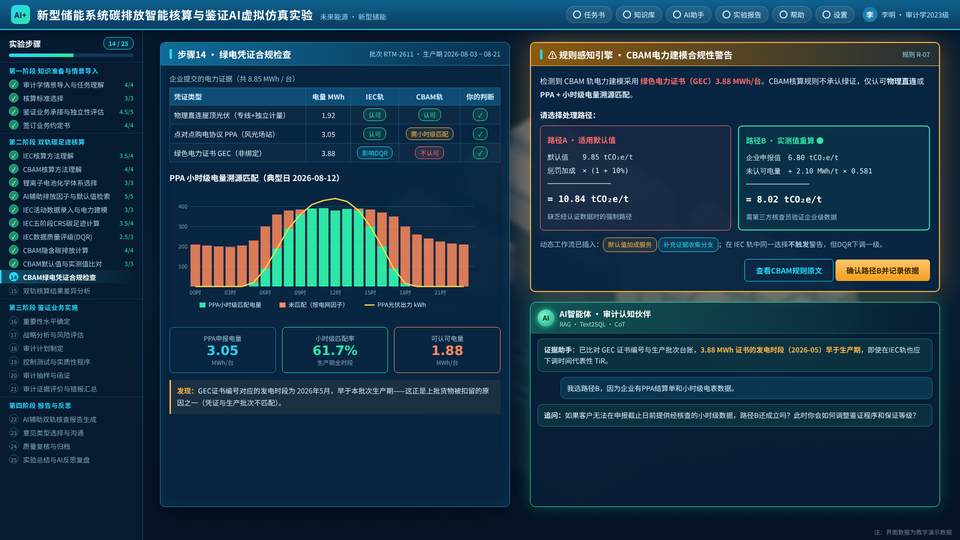The image size is (960, 540).
Task: Expand the 第三阶段 鉴证业务实施 section
Action: 43,308
